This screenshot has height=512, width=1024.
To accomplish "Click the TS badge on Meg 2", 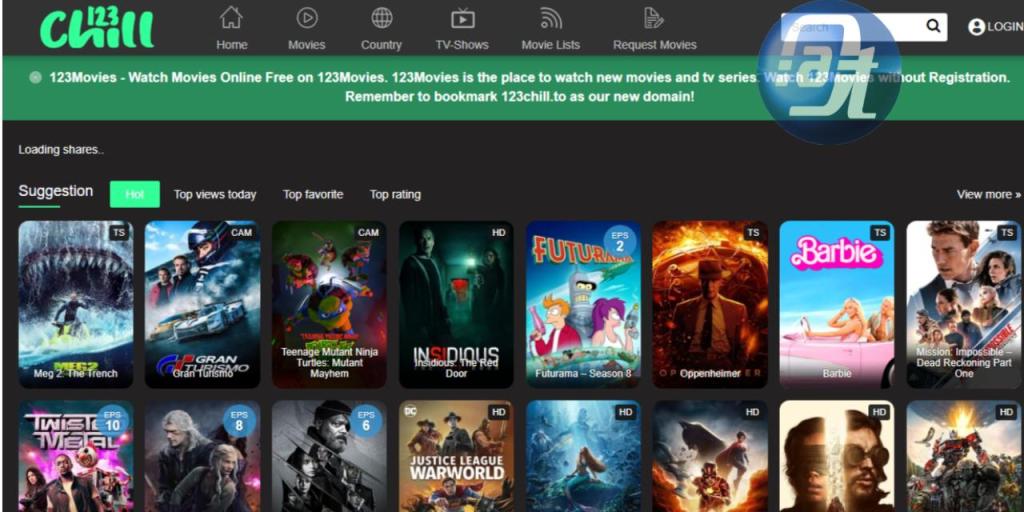I will point(119,232).
